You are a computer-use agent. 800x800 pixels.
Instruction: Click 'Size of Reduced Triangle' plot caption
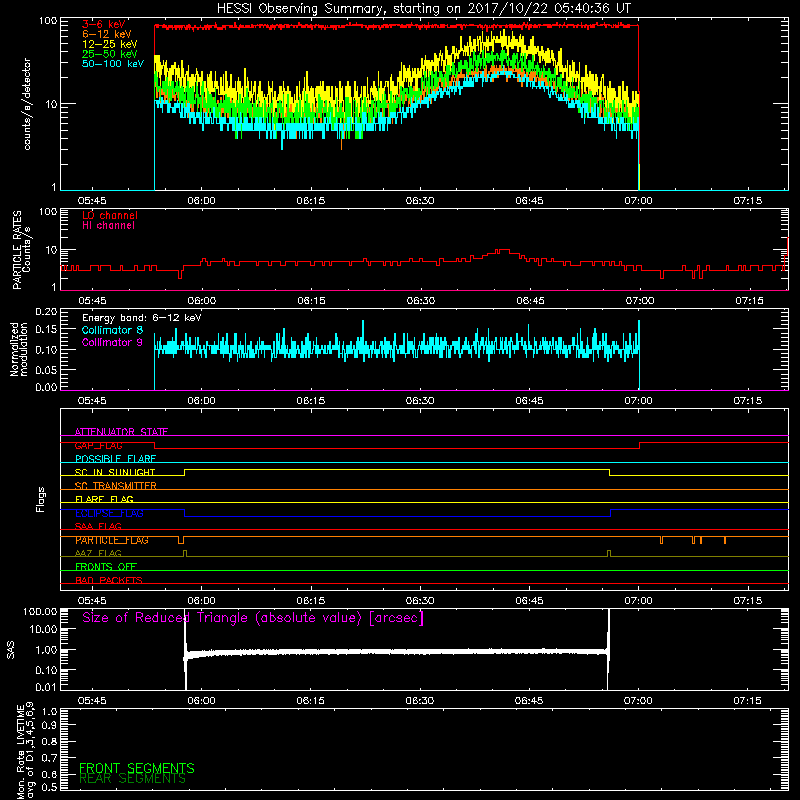pyautogui.click(x=253, y=618)
